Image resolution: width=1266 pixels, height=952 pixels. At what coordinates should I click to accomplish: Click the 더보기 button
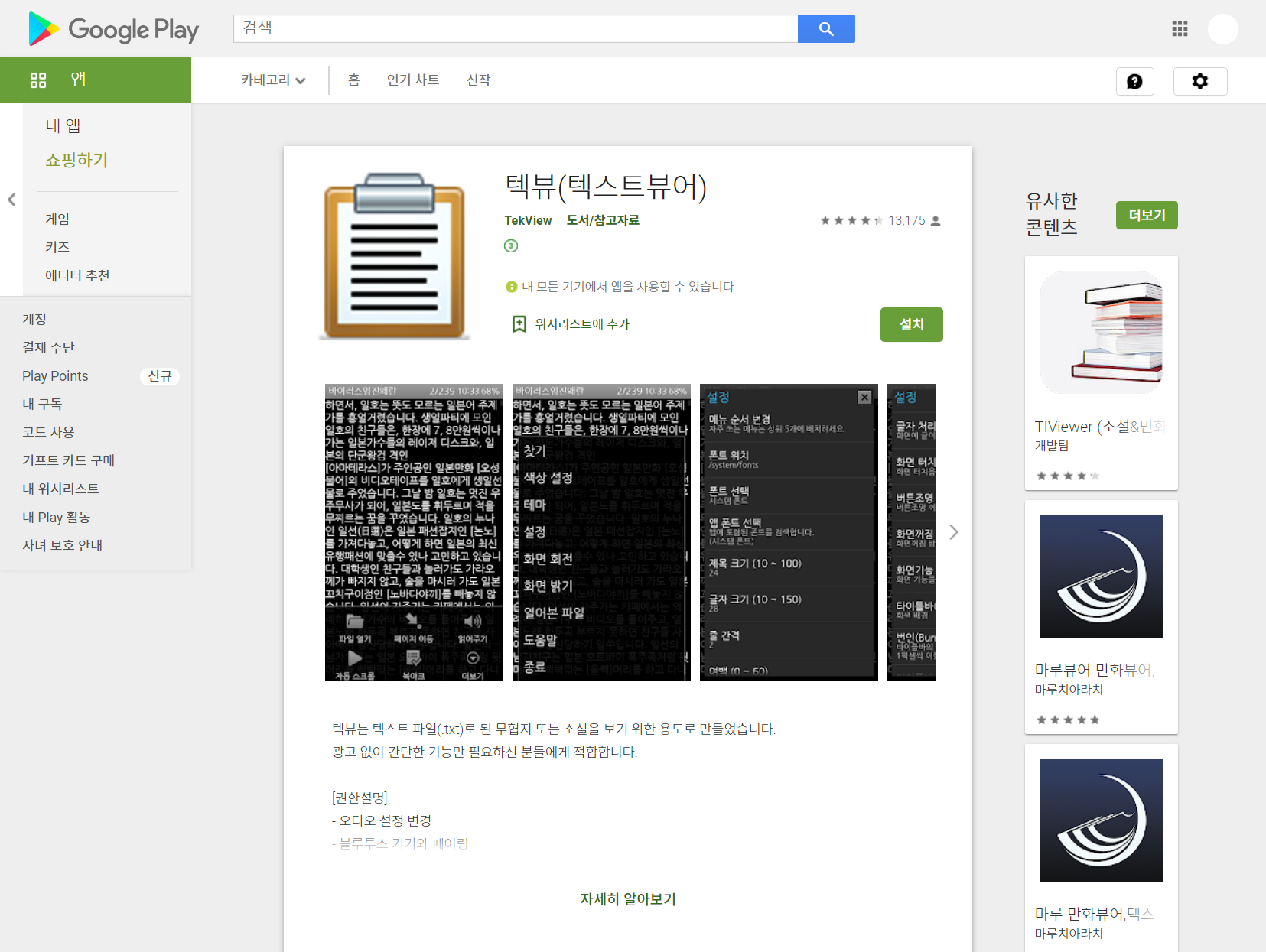point(1147,215)
